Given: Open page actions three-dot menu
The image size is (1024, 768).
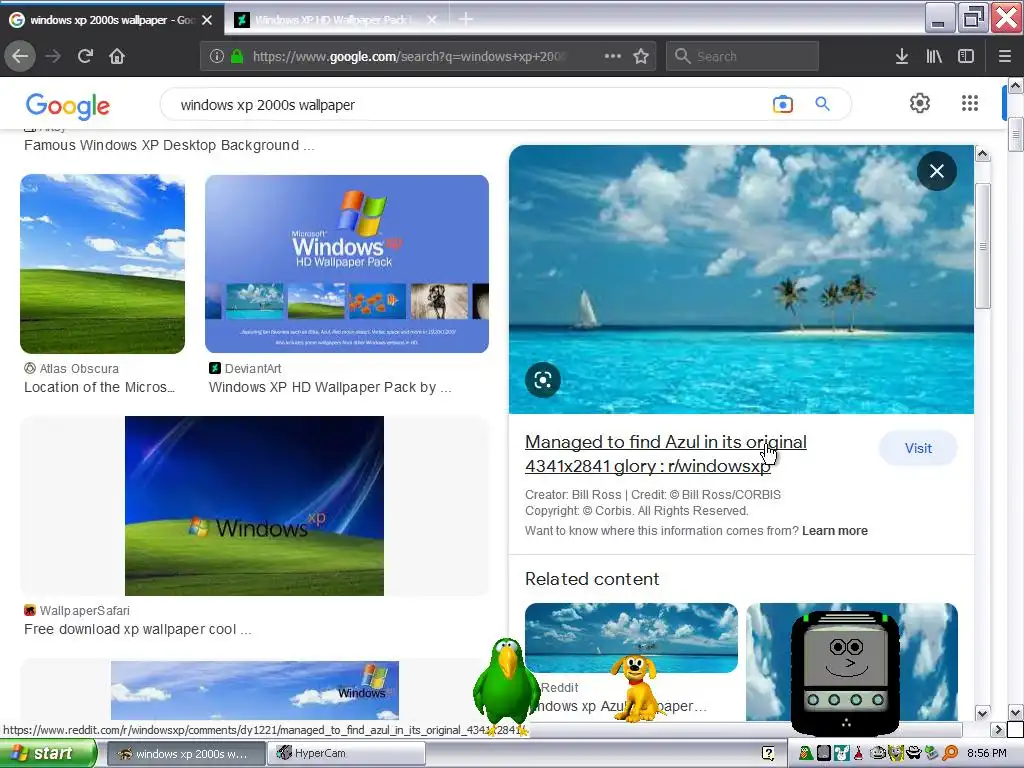Looking at the screenshot, I should point(613,56).
